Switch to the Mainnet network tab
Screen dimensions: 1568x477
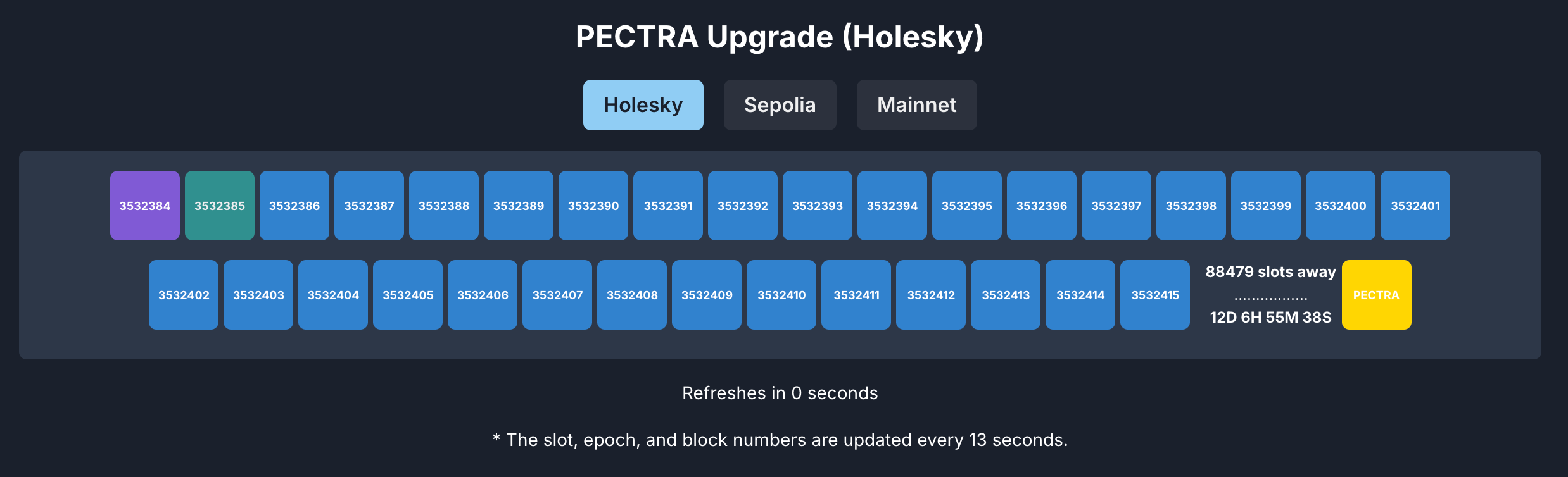(916, 104)
